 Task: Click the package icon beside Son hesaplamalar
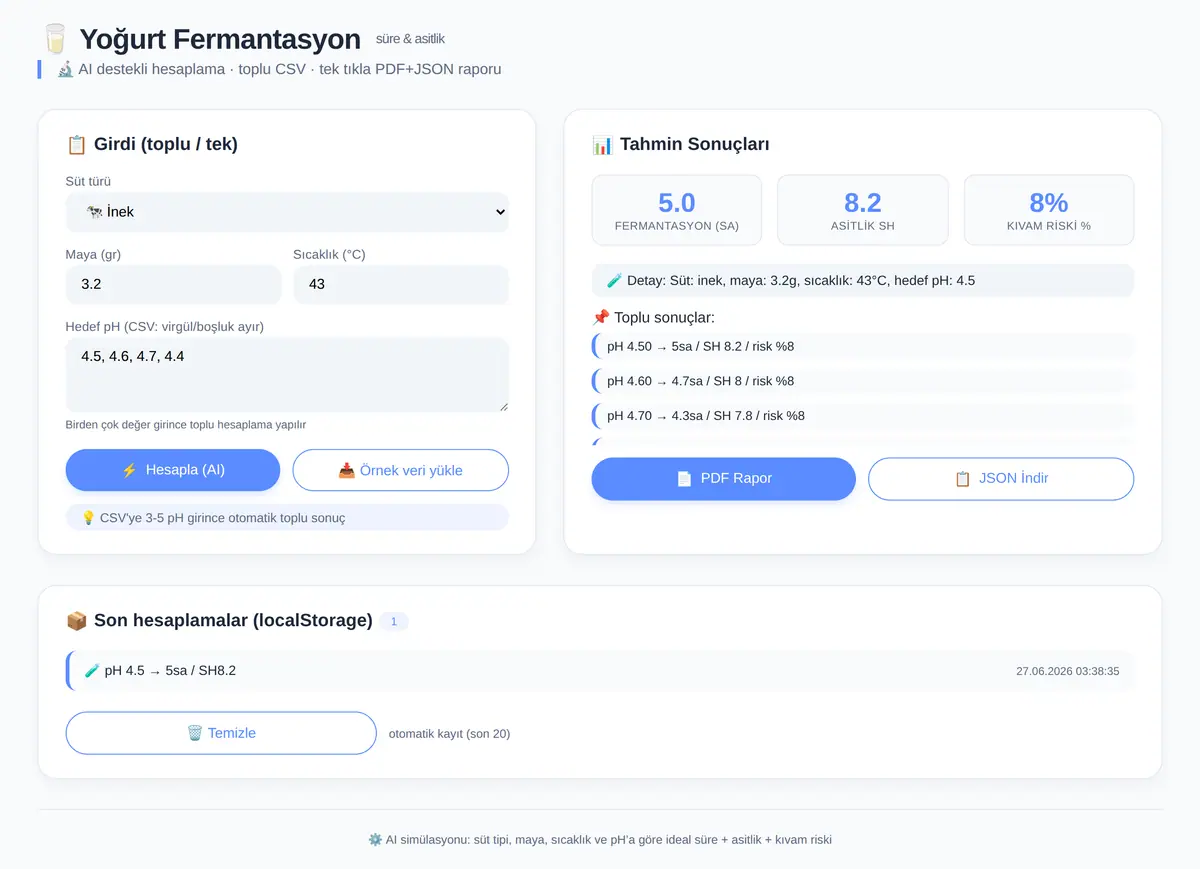pos(76,621)
